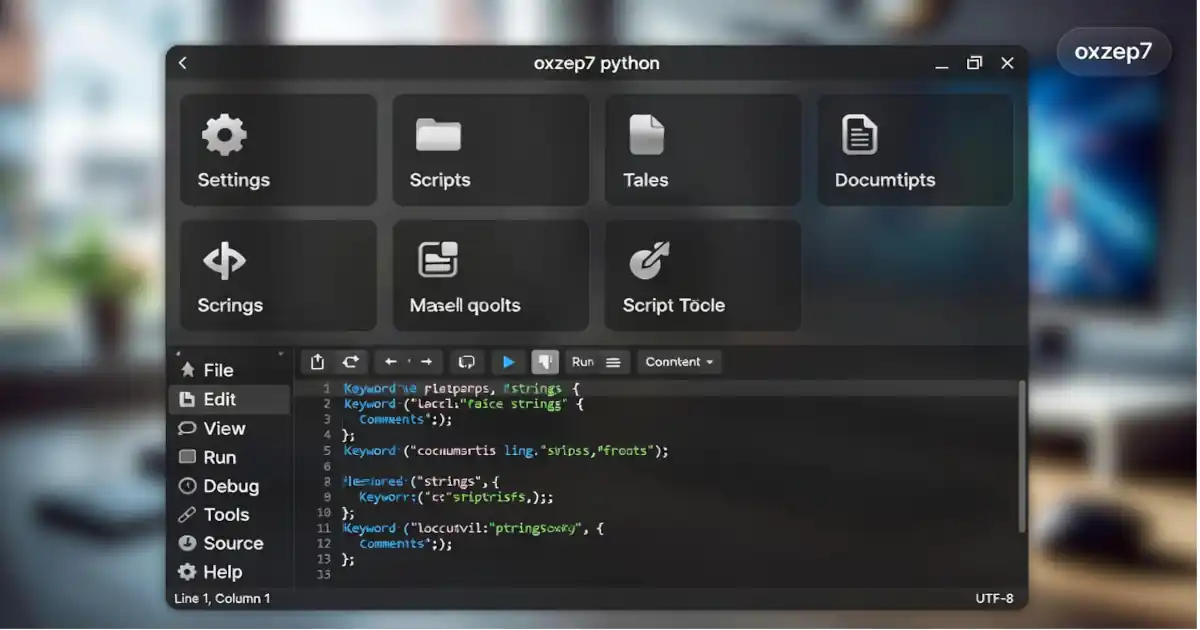Open the Conntent dropdown
This screenshot has height=630, width=1200.
pos(679,361)
